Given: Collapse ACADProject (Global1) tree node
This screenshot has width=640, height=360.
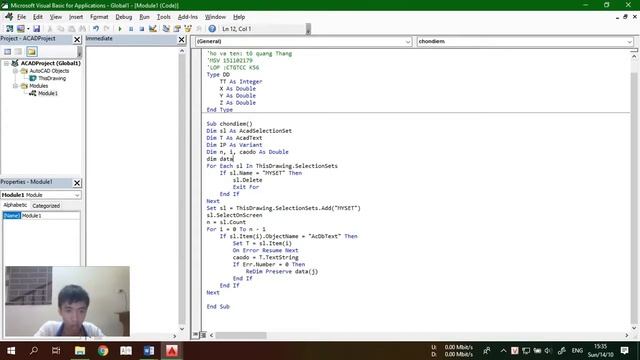Looking at the screenshot, I should coord(7,63).
